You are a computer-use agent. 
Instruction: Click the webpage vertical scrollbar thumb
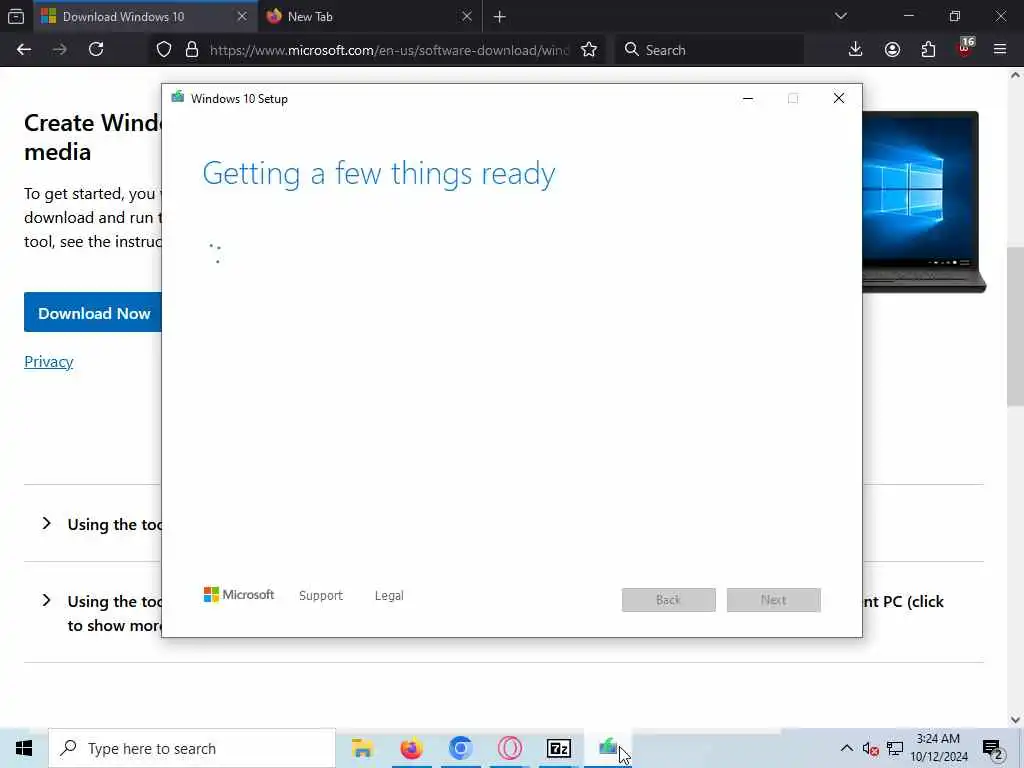pos(1015,327)
